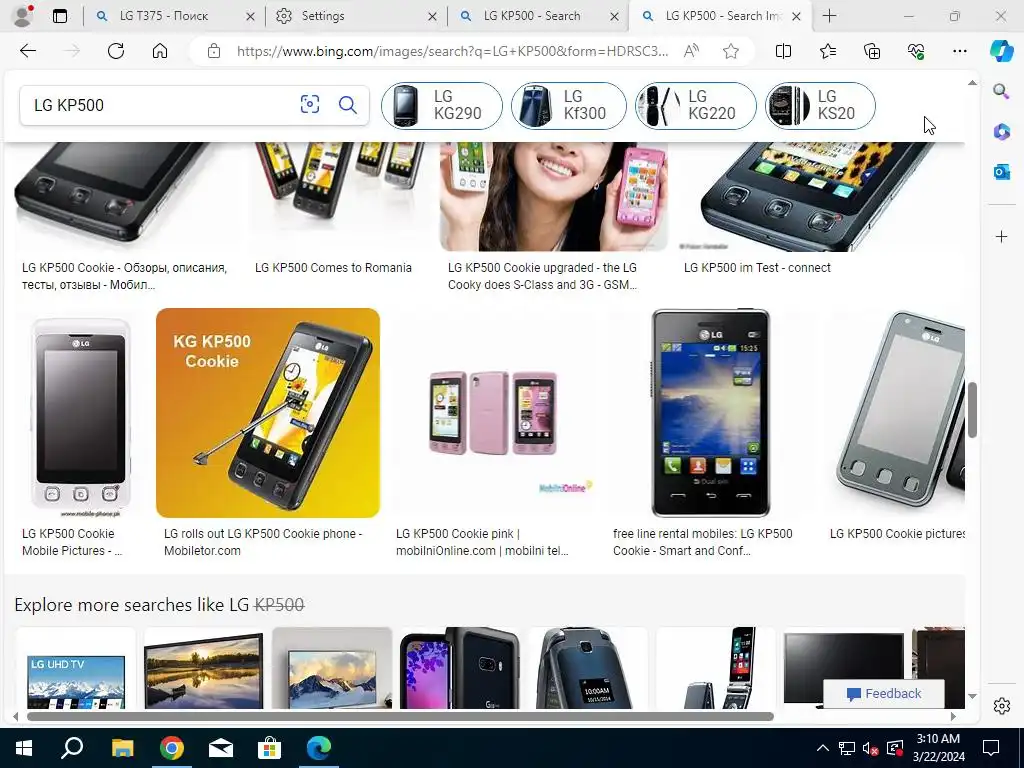Image resolution: width=1024 pixels, height=768 pixels.
Task: Open clock and date in taskbar
Action: (x=938, y=748)
